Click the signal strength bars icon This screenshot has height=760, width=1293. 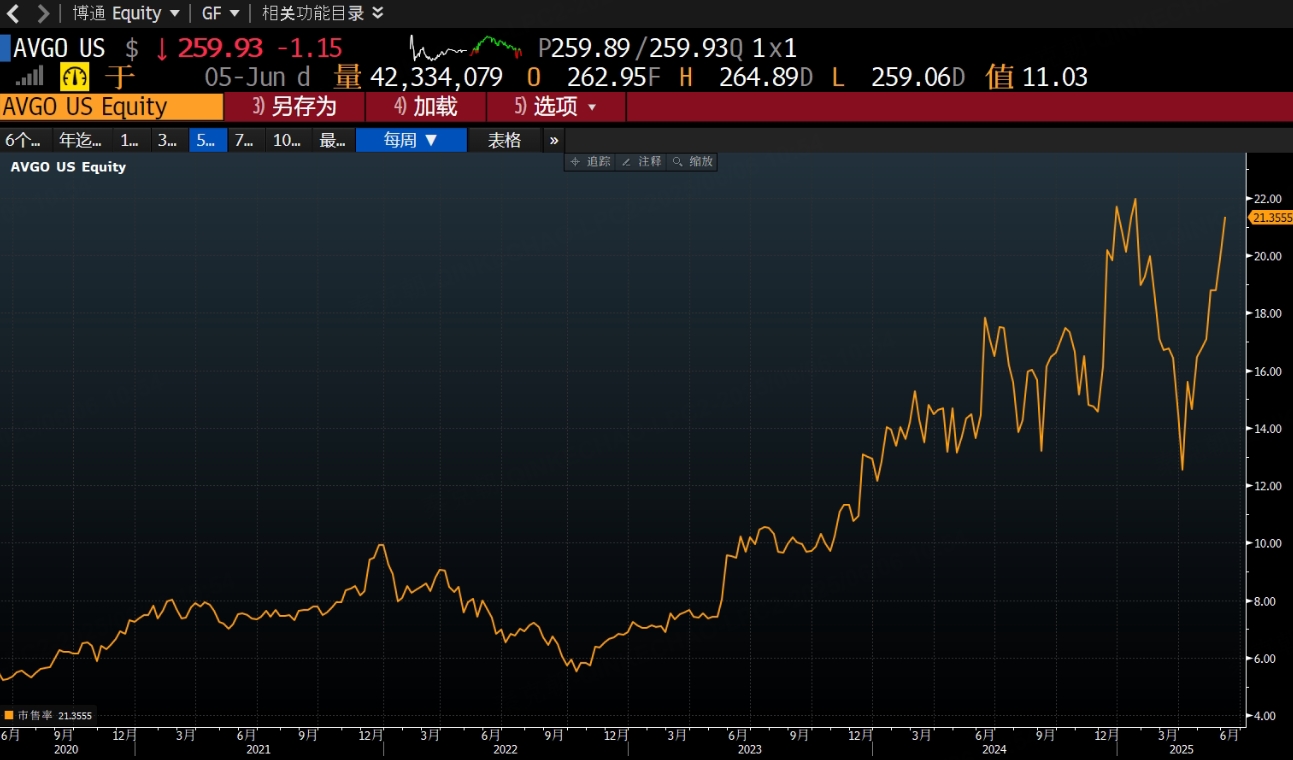coord(30,77)
